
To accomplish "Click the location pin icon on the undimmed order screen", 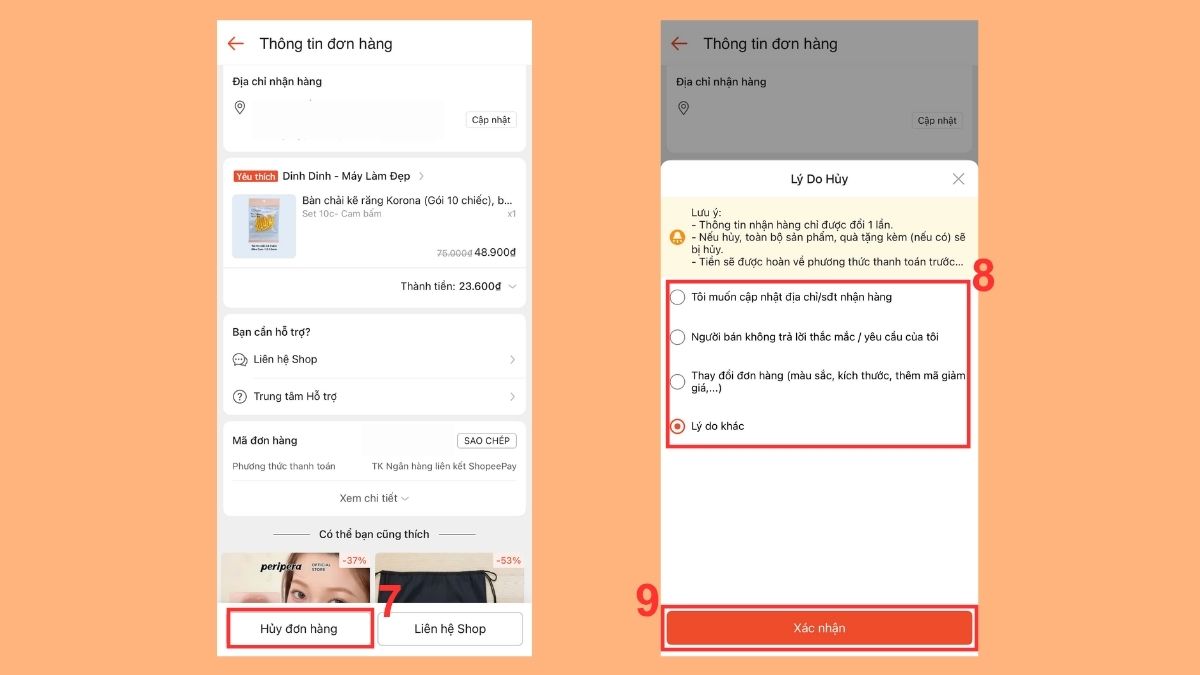I will coord(240,108).
